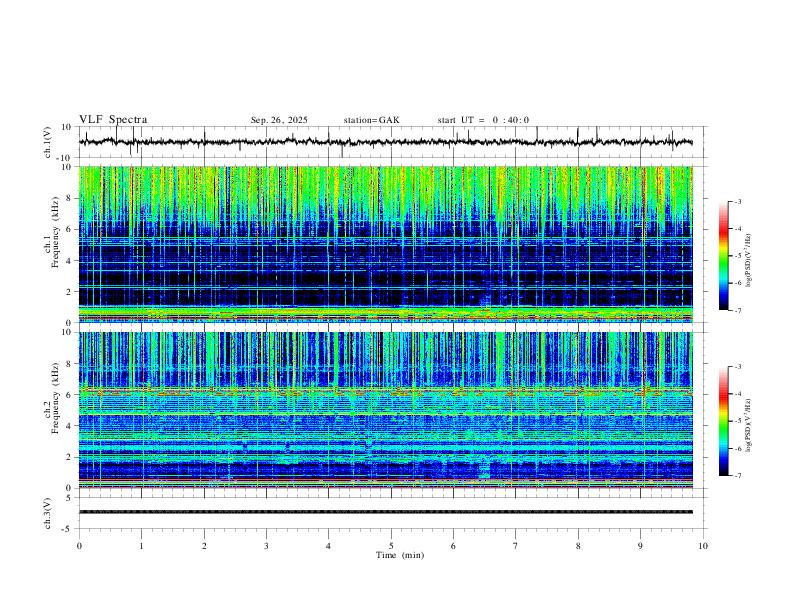This screenshot has width=792, height=612.
Task: Click the time axis tick label "9"
Action: (x=640, y=546)
